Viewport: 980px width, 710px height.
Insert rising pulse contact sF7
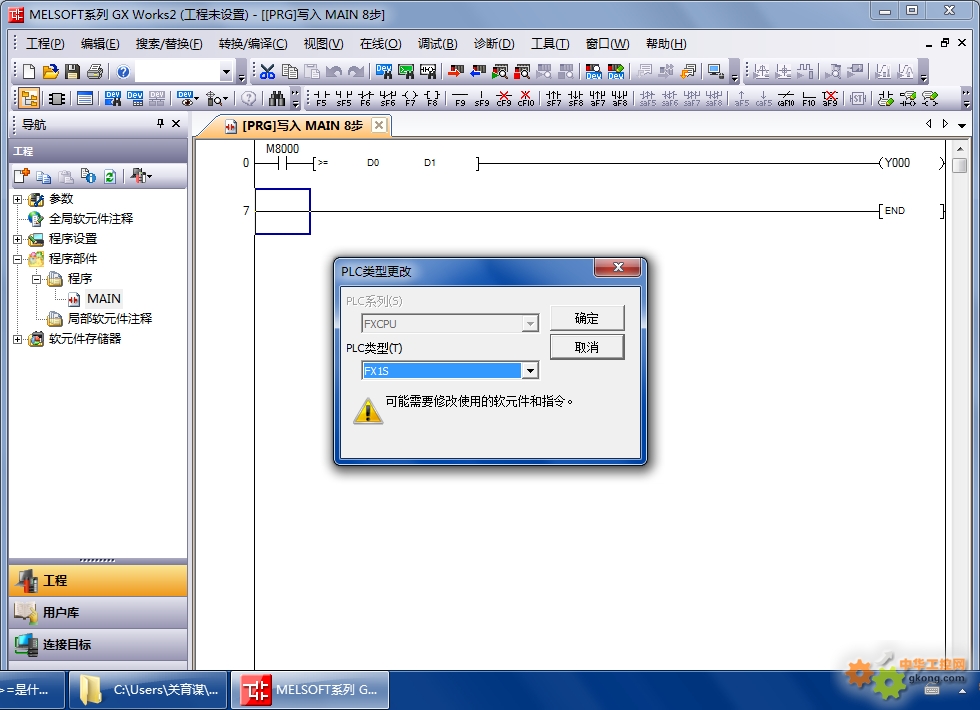[x=554, y=98]
